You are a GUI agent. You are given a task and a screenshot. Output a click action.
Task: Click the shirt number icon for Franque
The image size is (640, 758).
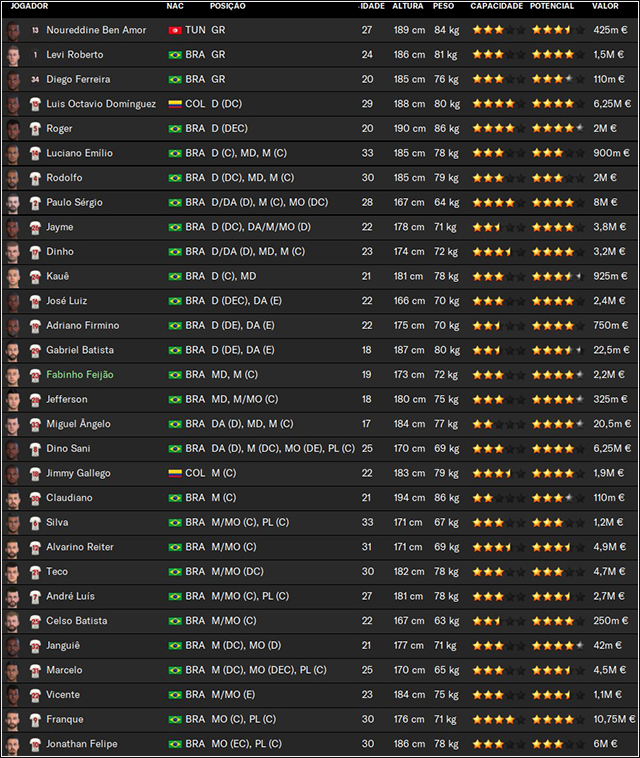[35, 720]
